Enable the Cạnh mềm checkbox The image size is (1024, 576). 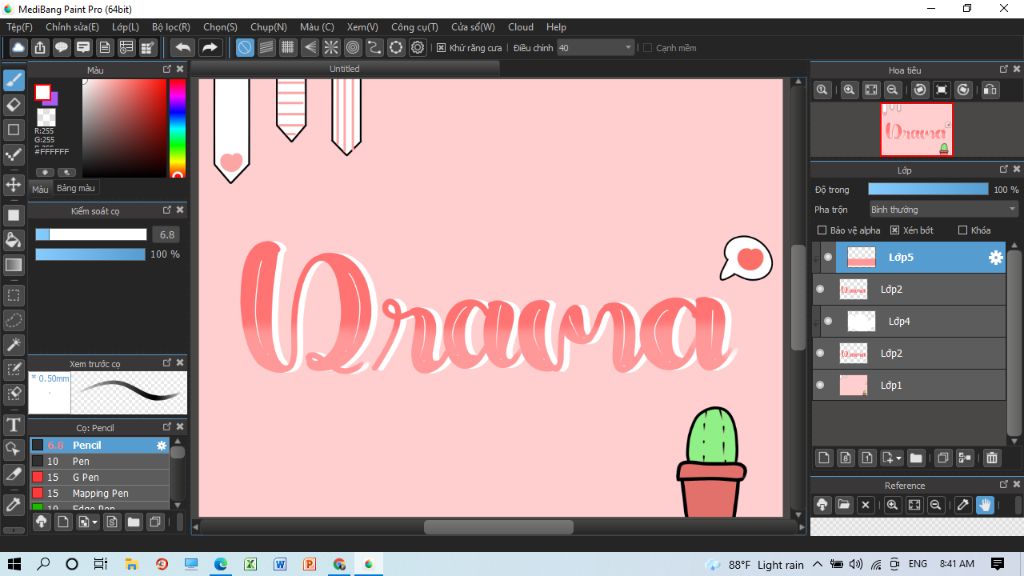coord(648,48)
